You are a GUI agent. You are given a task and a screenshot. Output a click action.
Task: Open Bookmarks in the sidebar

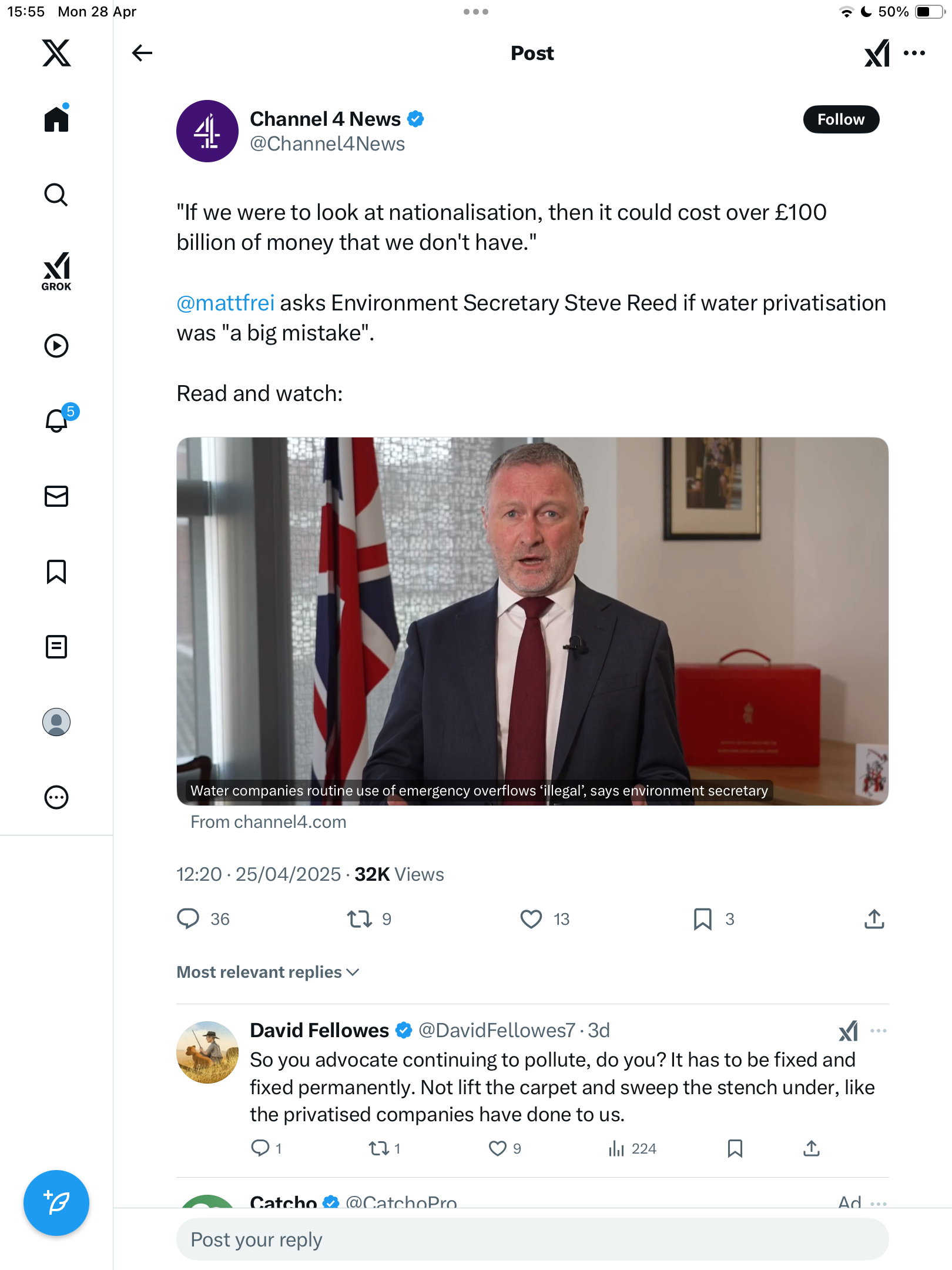pyautogui.click(x=56, y=571)
